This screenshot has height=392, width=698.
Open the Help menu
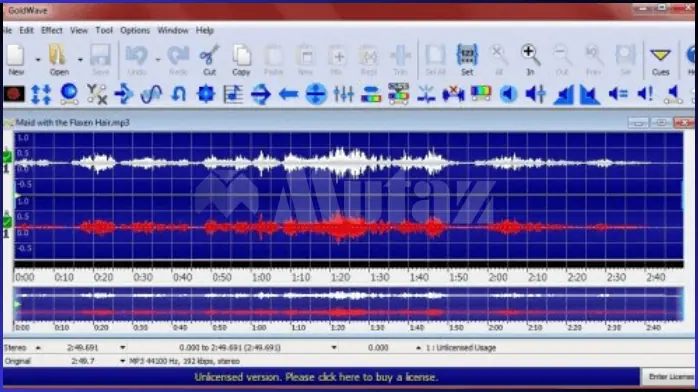pos(205,30)
